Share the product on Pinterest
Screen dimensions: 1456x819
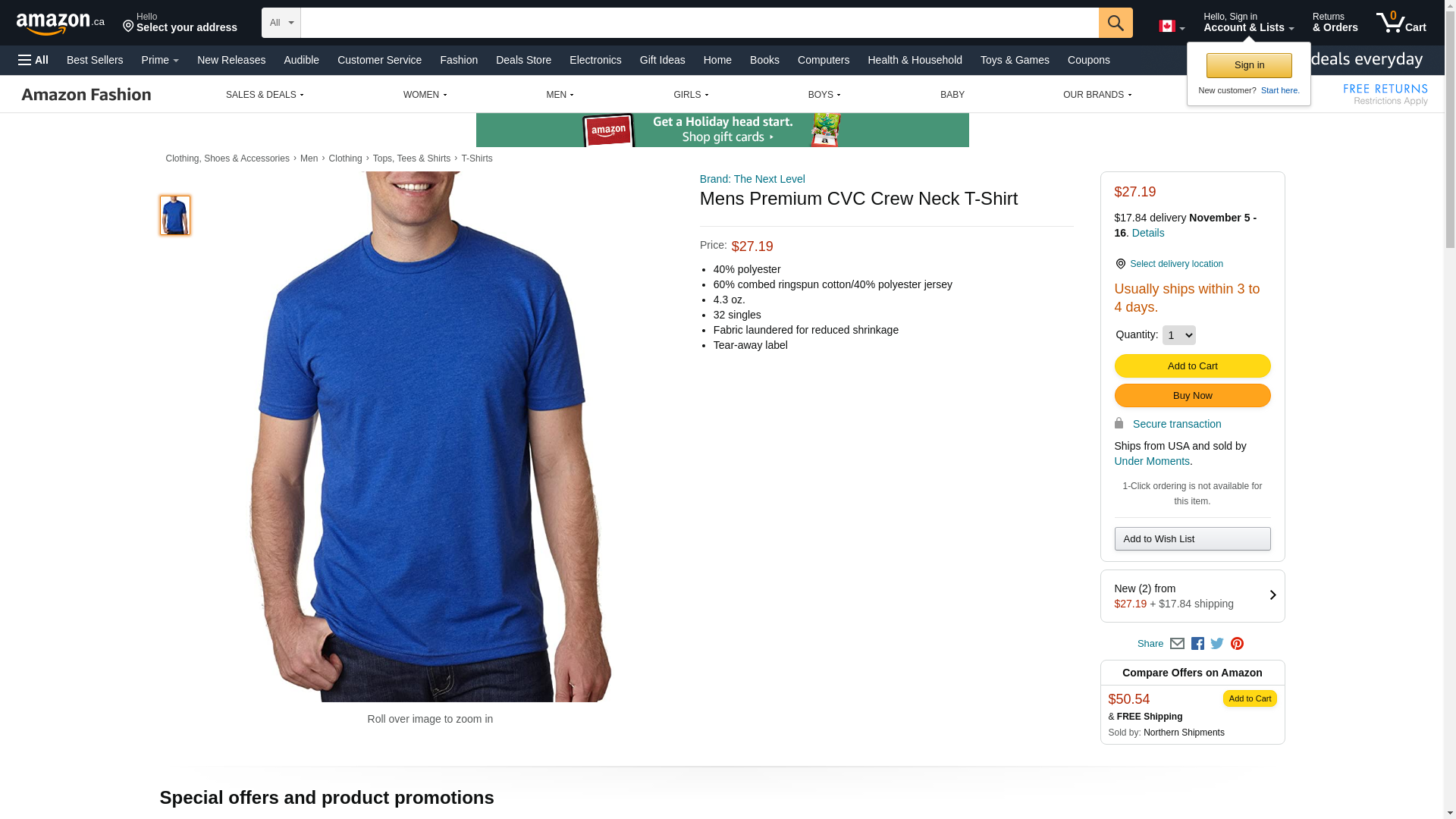click(x=1237, y=644)
